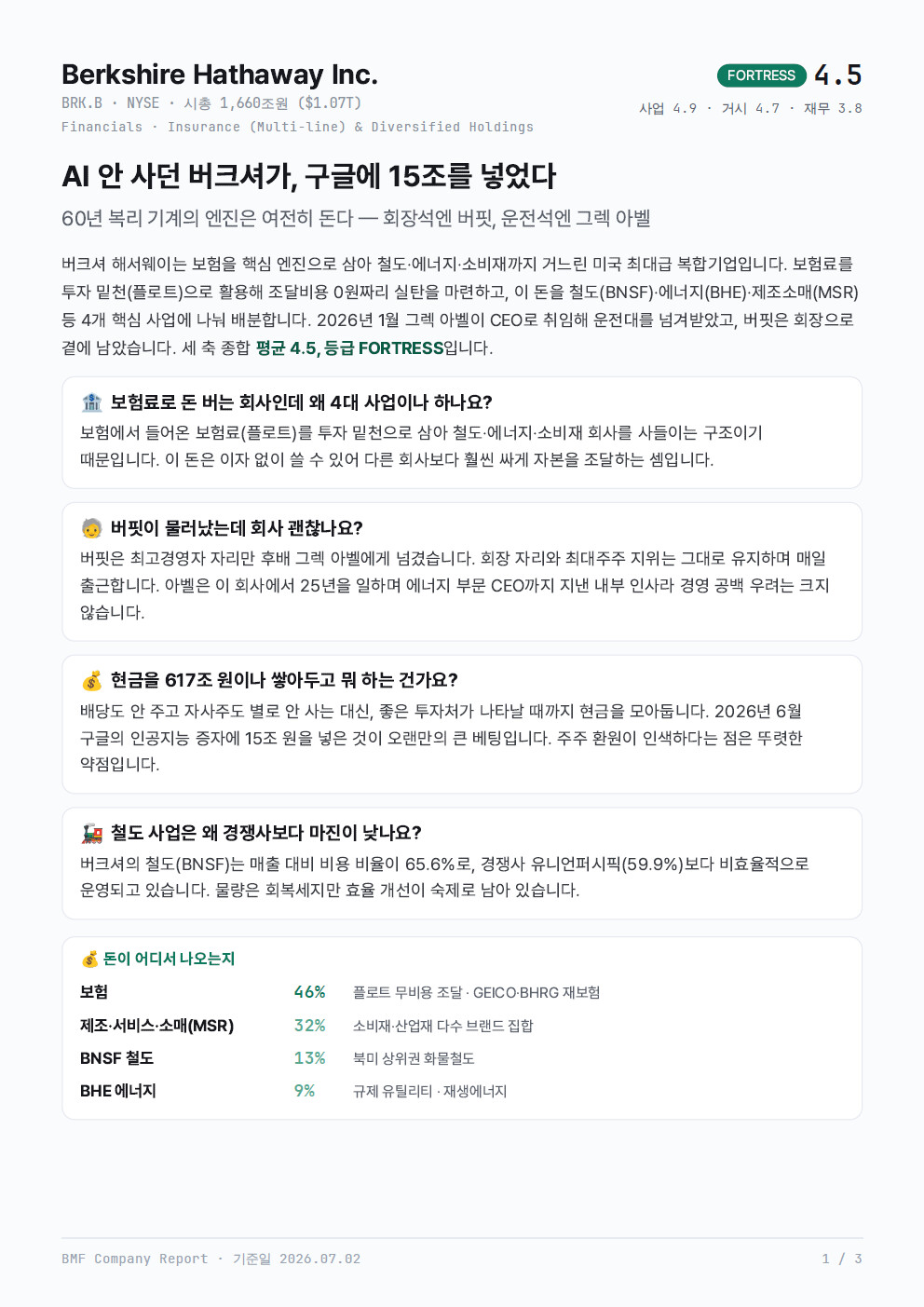Click the 4.5 overall score
This screenshot has width=924, height=1307.
tap(837, 75)
